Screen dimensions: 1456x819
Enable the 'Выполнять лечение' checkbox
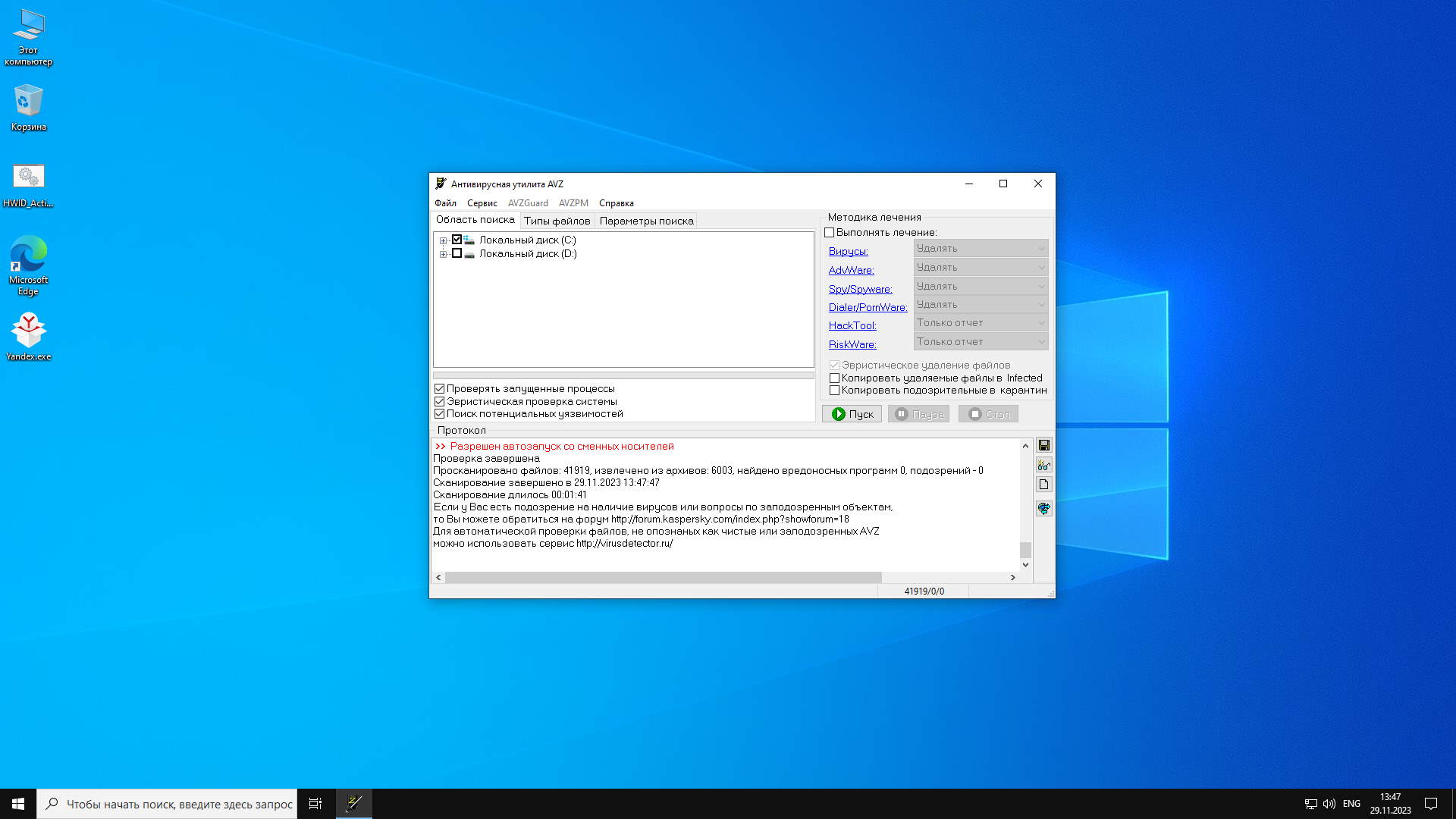click(x=830, y=233)
